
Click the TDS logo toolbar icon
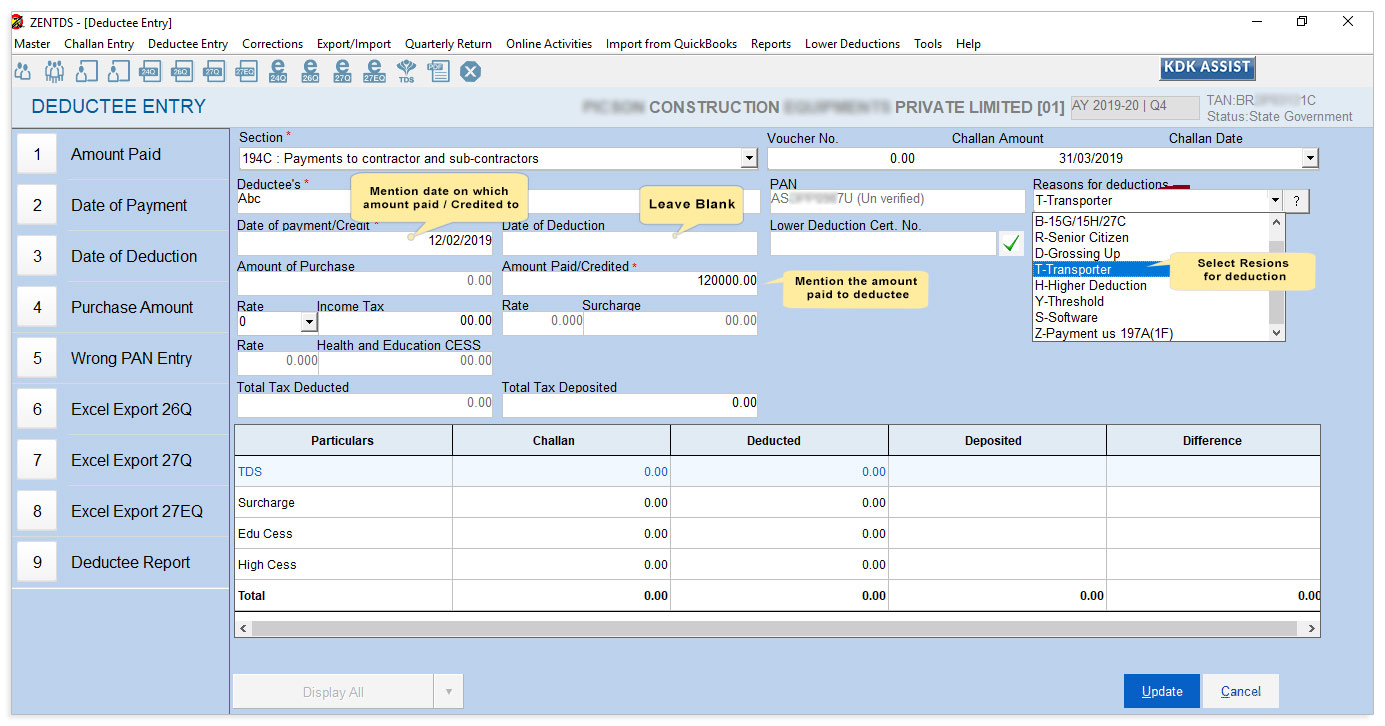[406, 71]
